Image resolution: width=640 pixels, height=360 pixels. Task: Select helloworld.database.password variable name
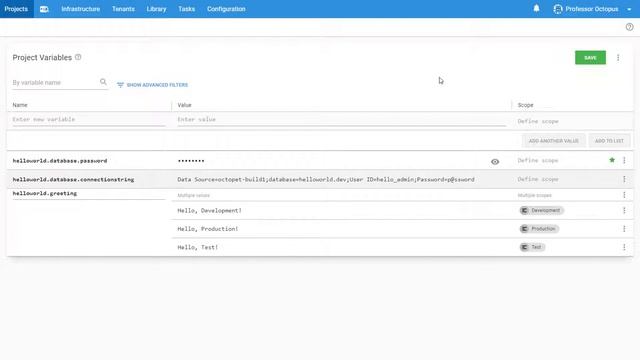click(x=60, y=161)
